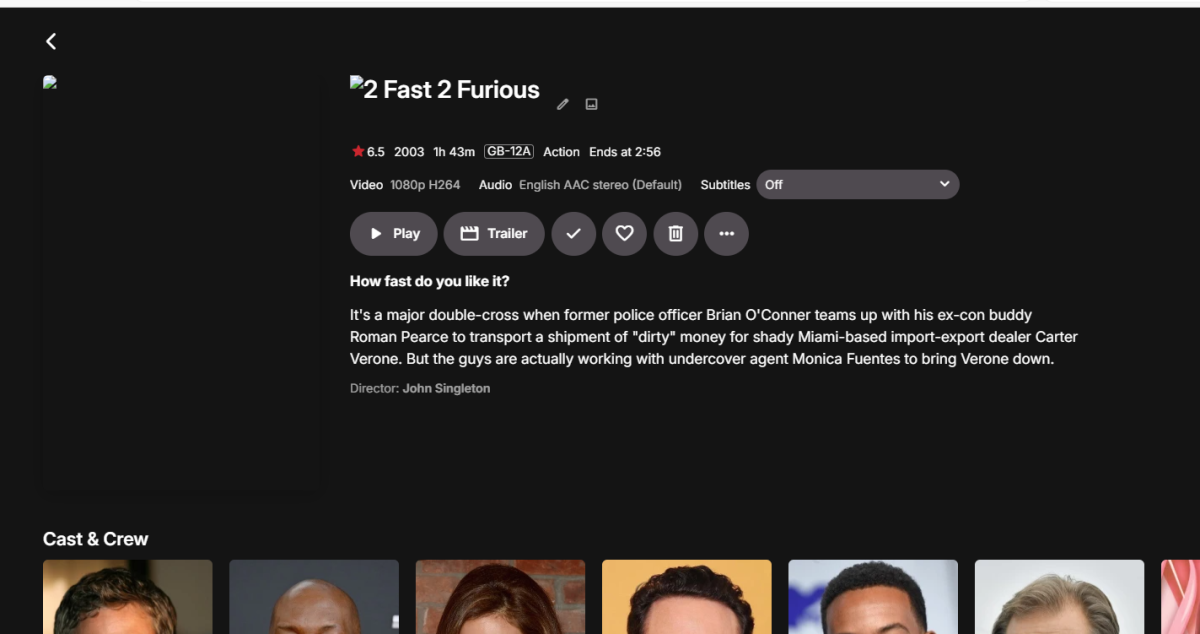Click the 1h 43m runtime

pyautogui.click(x=454, y=152)
